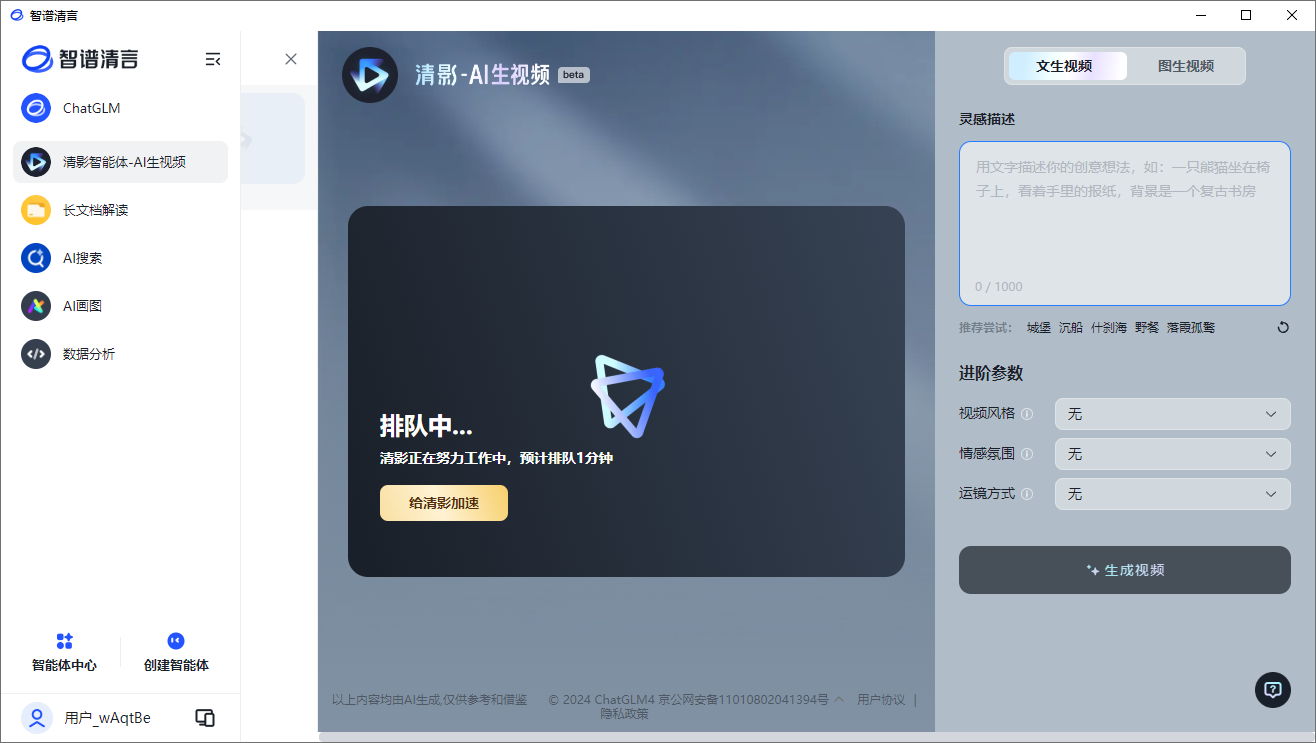This screenshot has height=743, width=1316.
Task: Click the 给清影加速 button
Action: point(443,503)
